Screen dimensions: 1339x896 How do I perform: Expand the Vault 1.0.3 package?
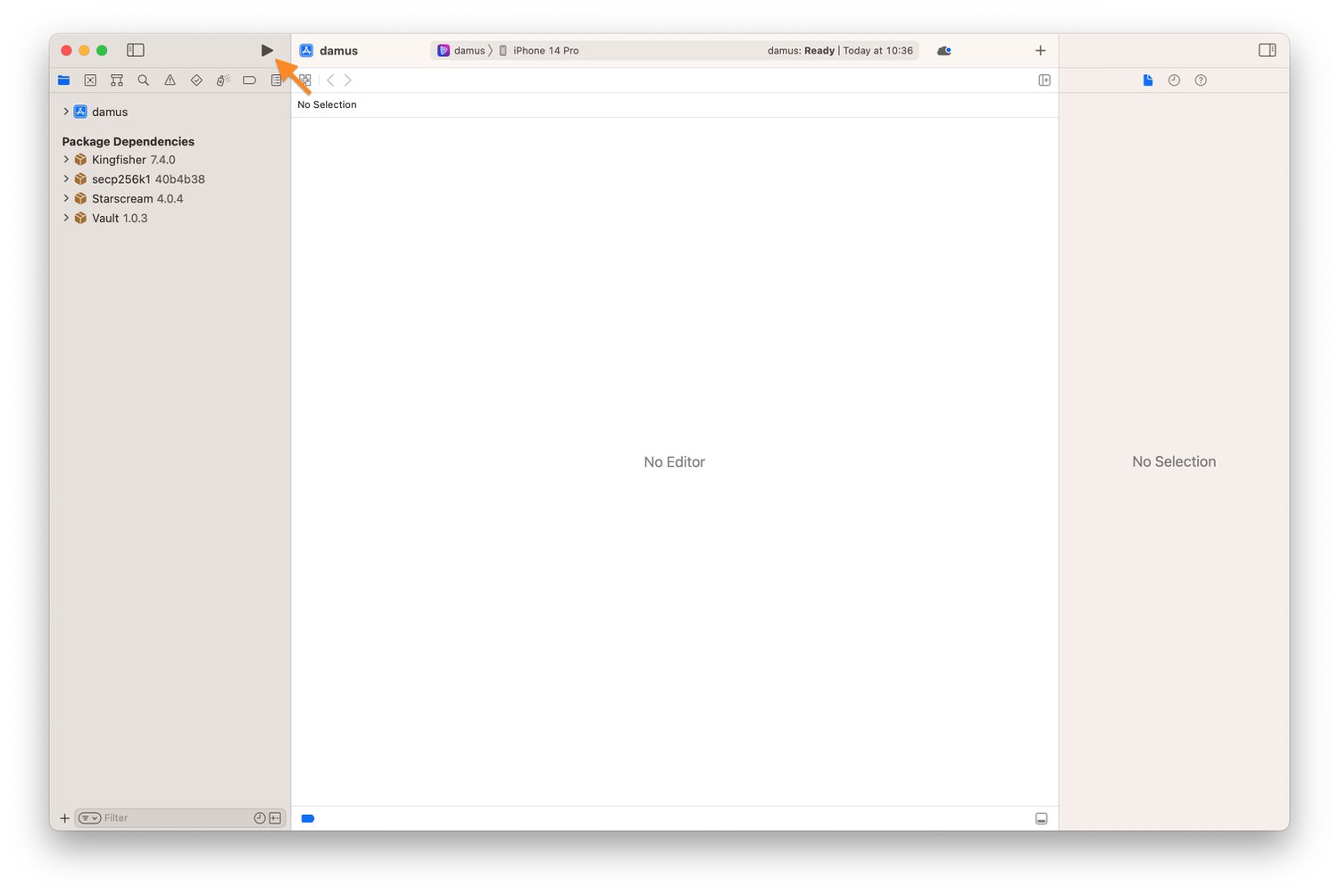(x=66, y=218)
